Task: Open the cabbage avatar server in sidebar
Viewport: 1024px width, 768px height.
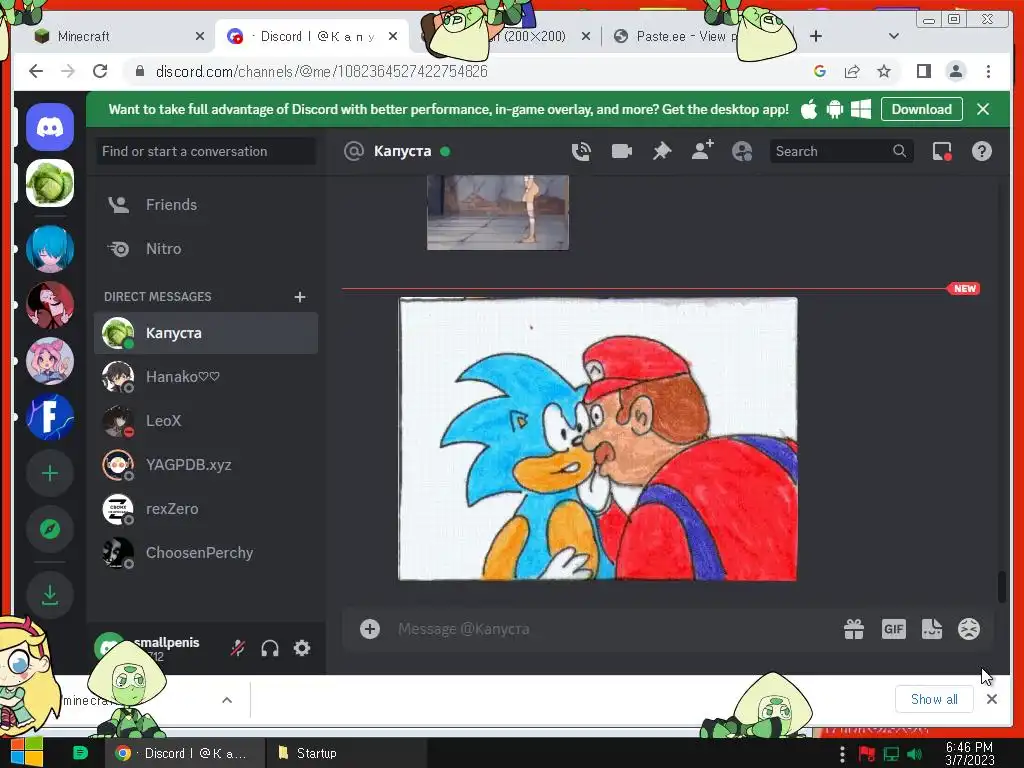Action: pyautogui.click(x=50, y=183)
